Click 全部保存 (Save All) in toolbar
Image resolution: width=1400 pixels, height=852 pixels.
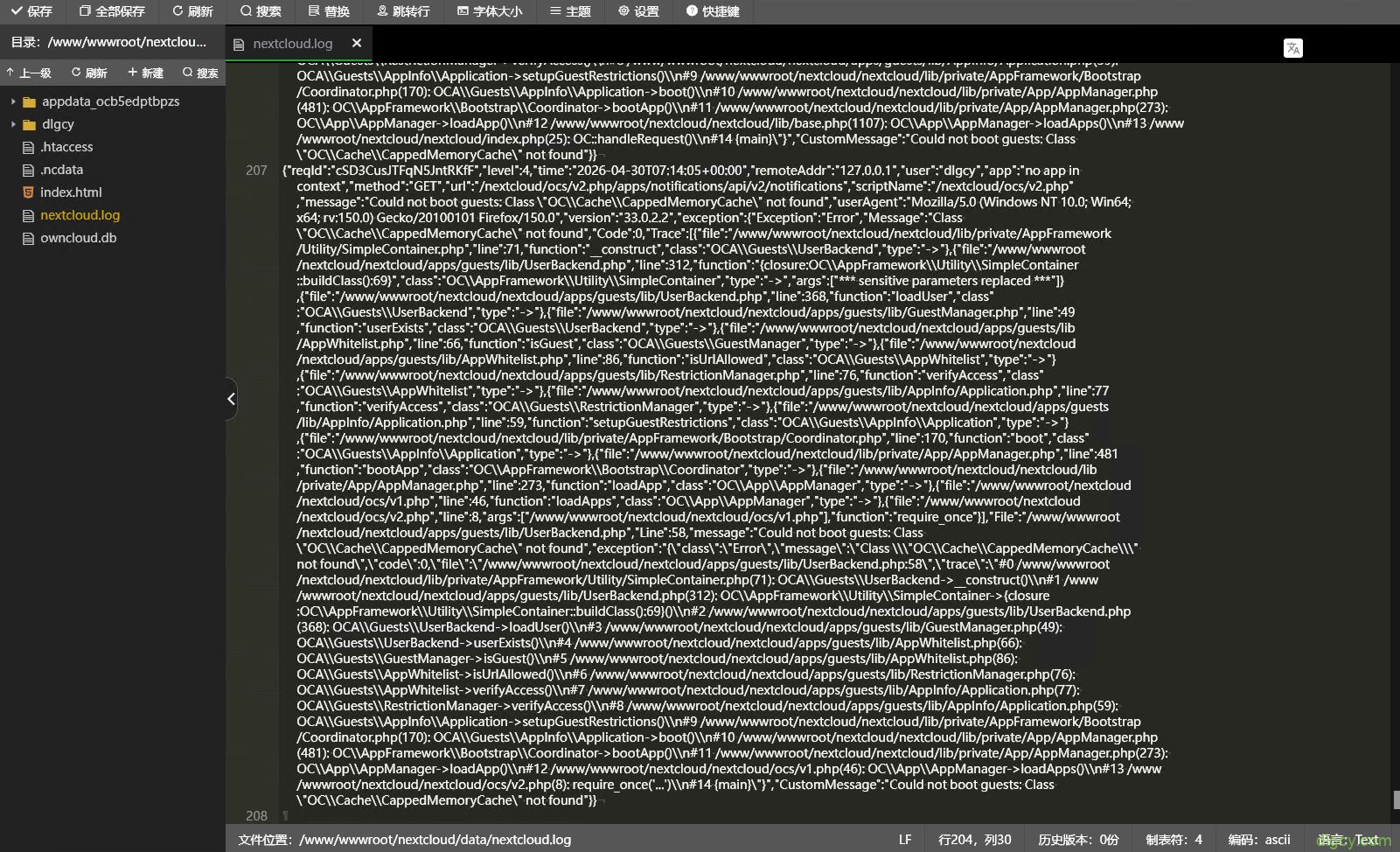[x=112, y=11]
